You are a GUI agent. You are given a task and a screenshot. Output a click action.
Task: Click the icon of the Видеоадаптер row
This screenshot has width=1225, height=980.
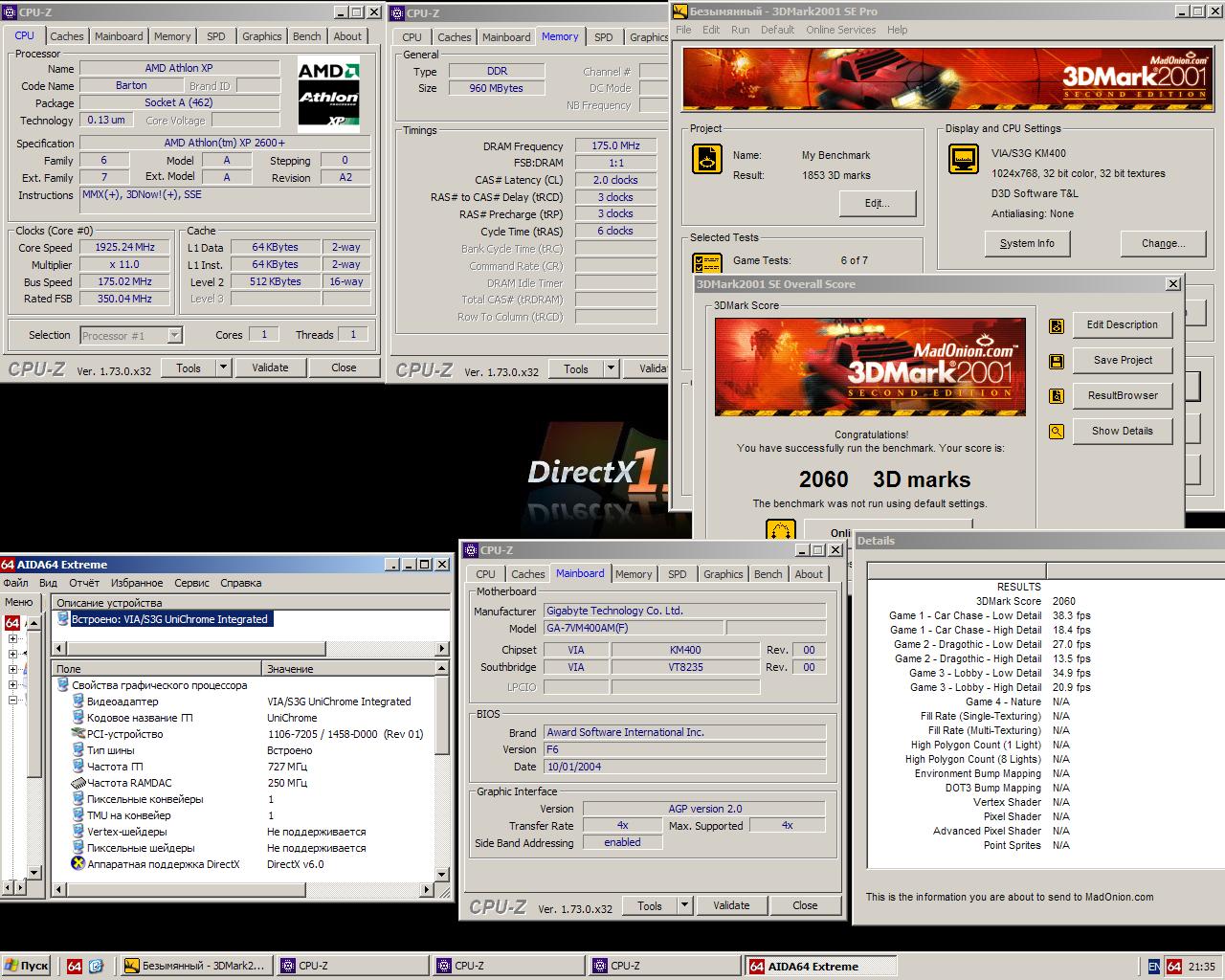[78, 702]
